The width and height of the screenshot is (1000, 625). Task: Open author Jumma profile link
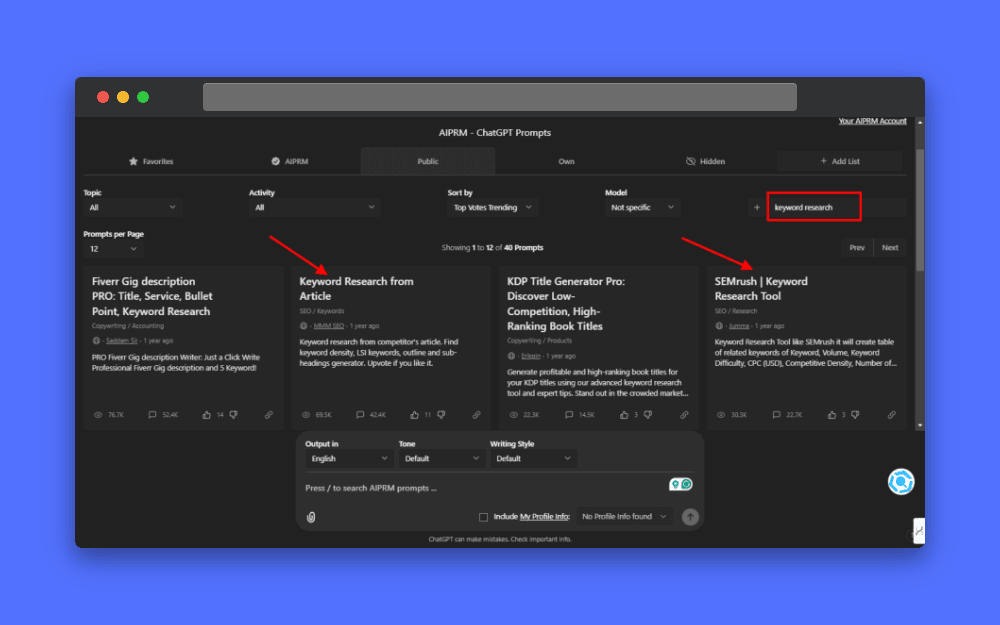point(739,326)
